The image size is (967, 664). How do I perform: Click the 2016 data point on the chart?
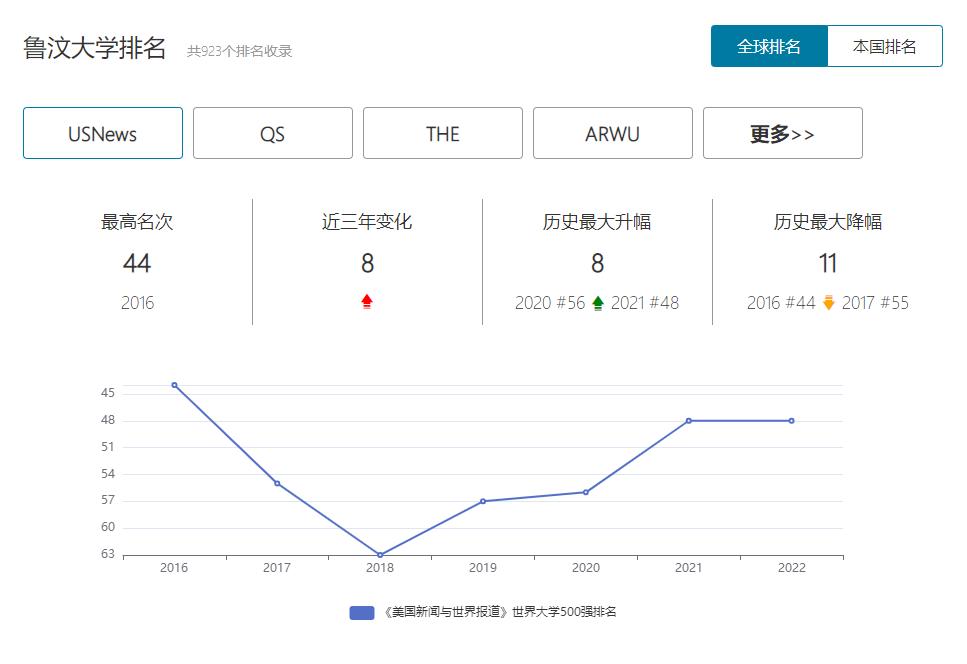tap(176, 383)
